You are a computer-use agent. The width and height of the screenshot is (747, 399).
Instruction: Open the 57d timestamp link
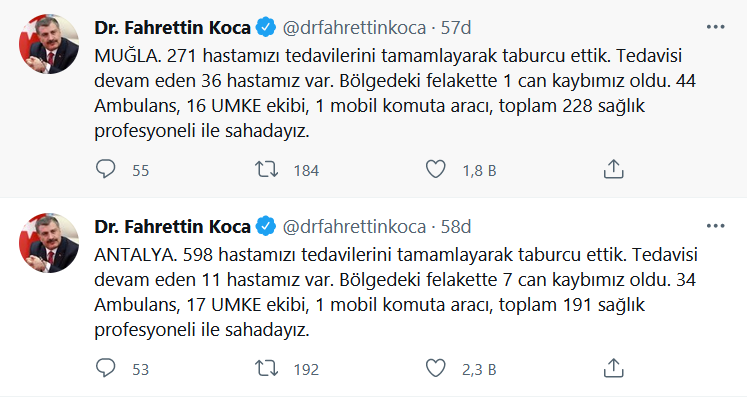click(456, 28)
